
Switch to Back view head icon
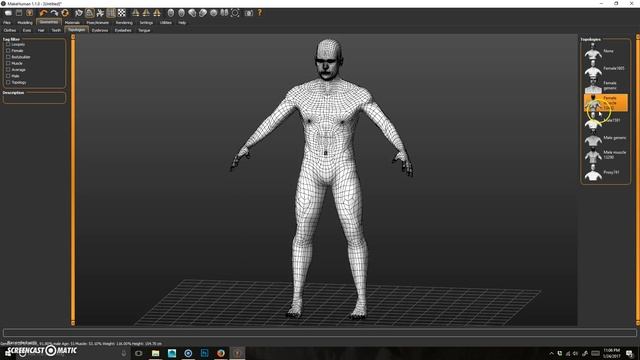181,13
